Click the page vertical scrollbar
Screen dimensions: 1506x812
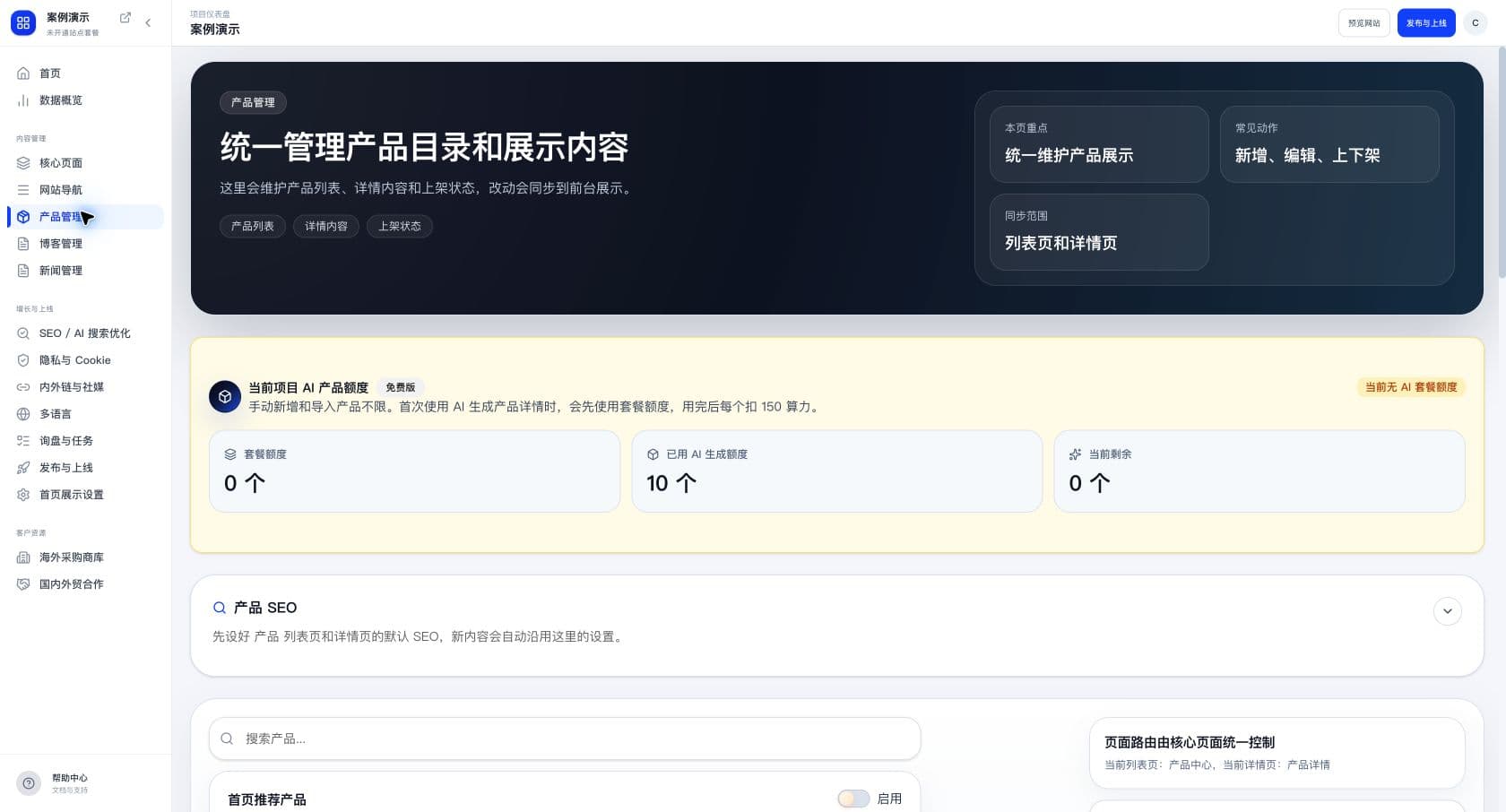click(1501, 161)
